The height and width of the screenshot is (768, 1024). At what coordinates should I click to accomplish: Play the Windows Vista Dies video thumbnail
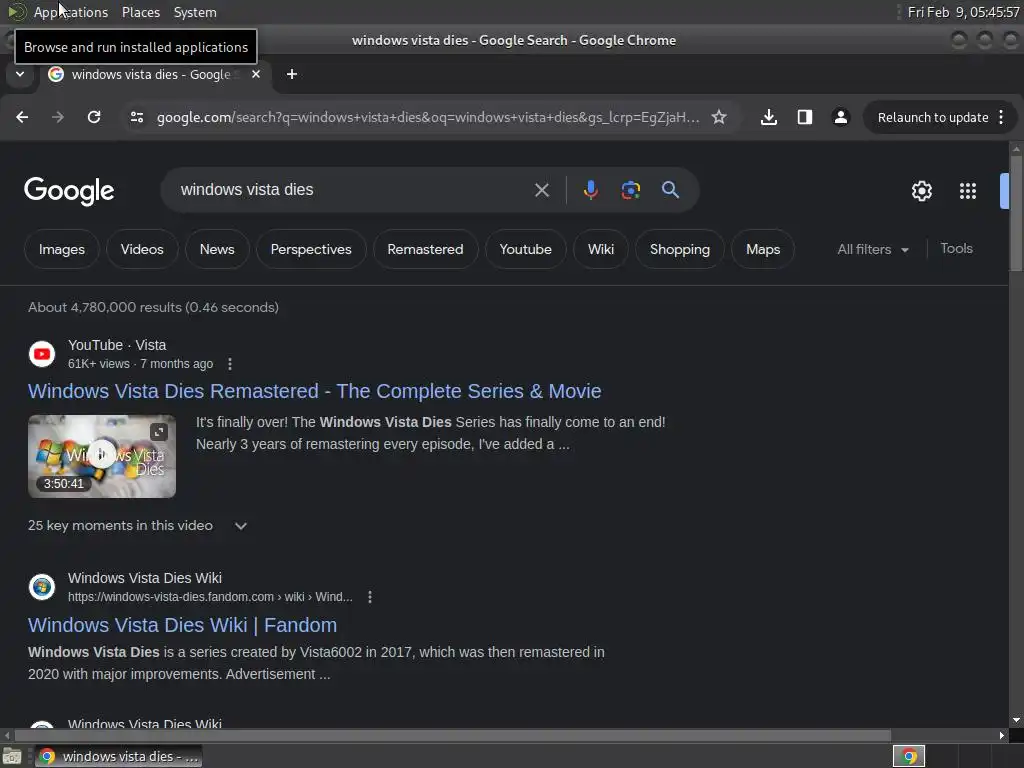click(x=102, y=456)
